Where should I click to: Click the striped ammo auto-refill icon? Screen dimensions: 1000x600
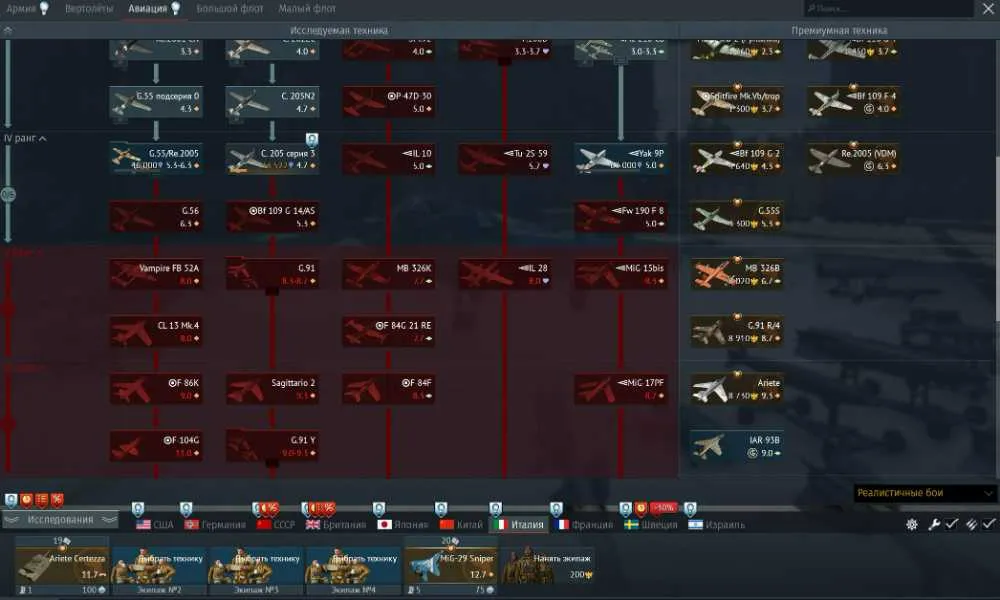click(x=971, y=524)
